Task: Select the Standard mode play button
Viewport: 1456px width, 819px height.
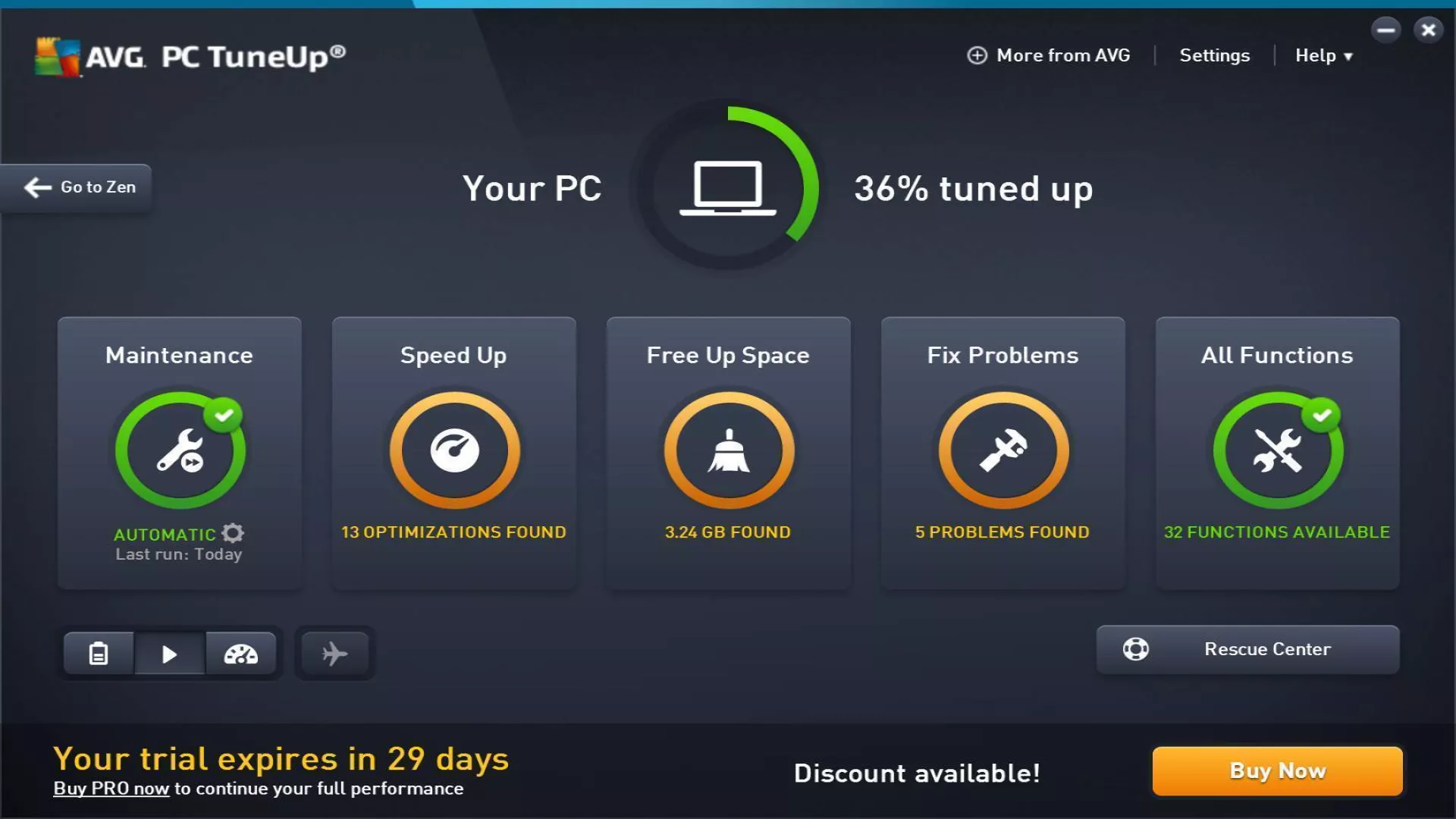Action: [169, 654]
